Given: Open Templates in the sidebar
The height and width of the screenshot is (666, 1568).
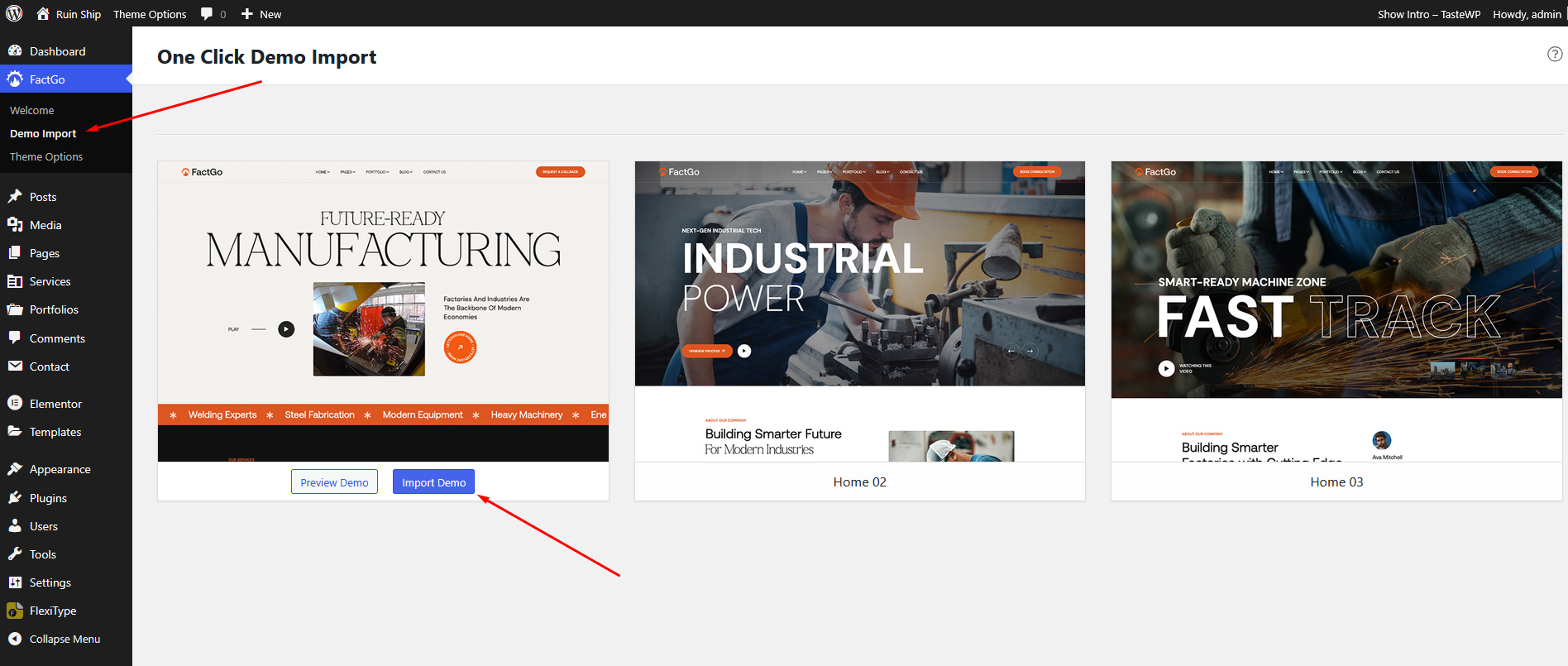Looking at the screenshot, I should 66,432.
